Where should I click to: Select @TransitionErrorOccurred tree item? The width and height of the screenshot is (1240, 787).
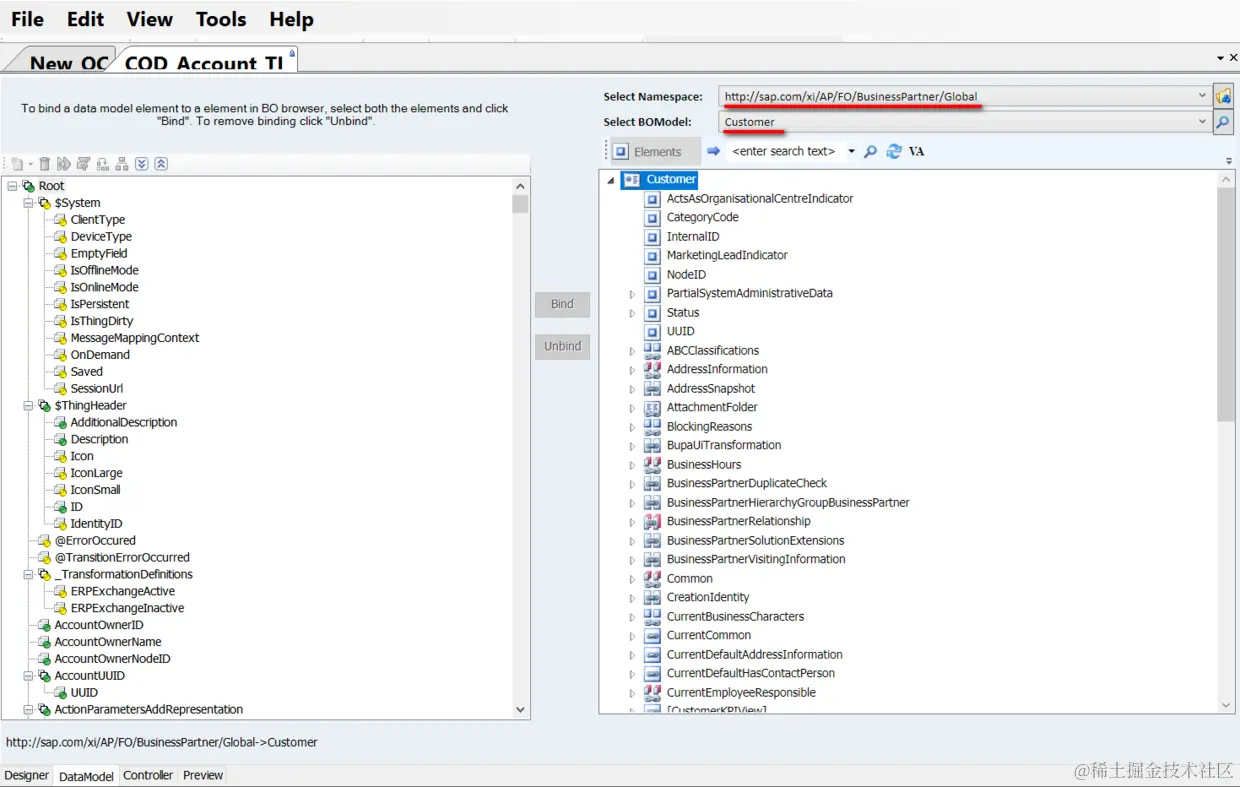(x=122, y=557)
